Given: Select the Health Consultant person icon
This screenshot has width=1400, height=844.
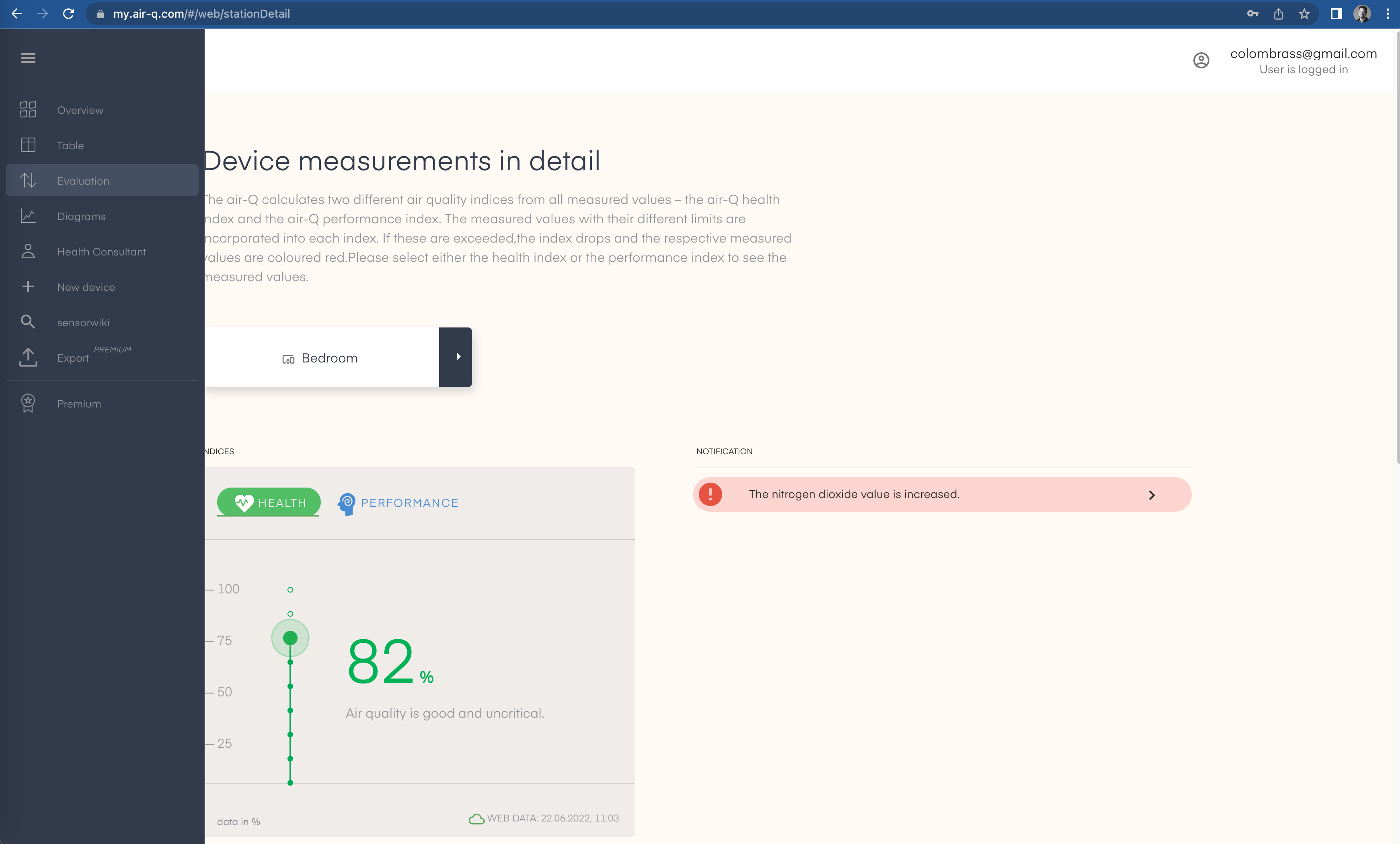Looking at the screenshot, I should point(28,251).
